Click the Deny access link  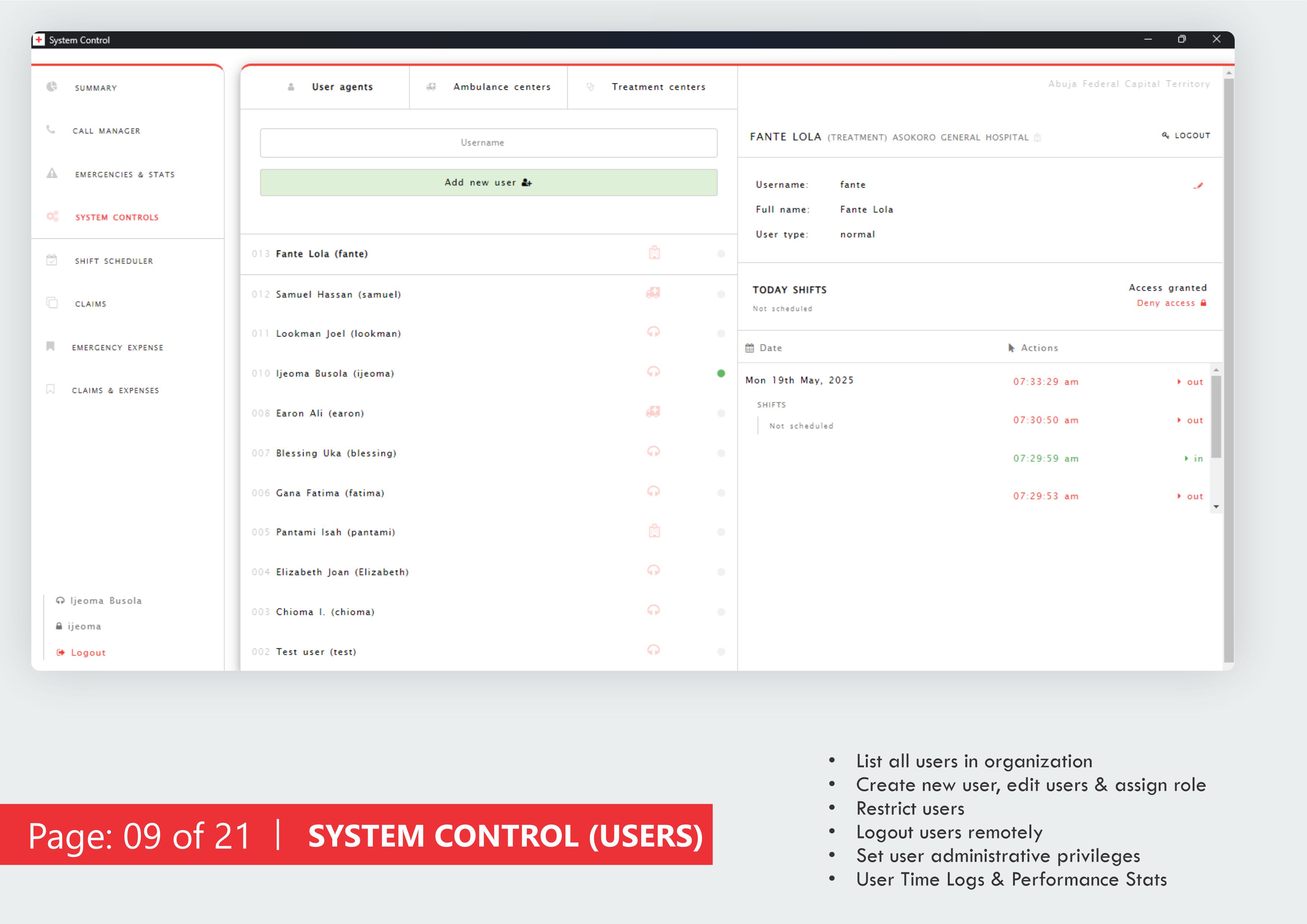click(x=1171, y=303)
